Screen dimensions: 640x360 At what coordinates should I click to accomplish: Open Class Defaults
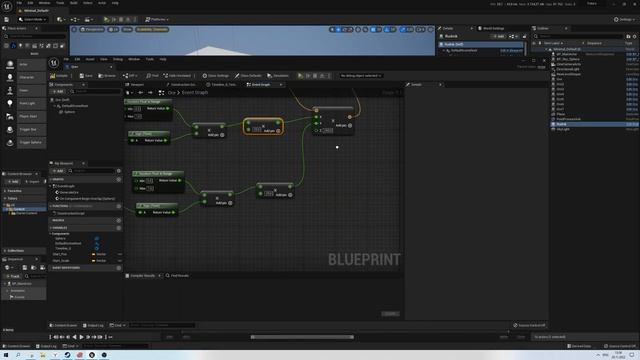point(248,76)
